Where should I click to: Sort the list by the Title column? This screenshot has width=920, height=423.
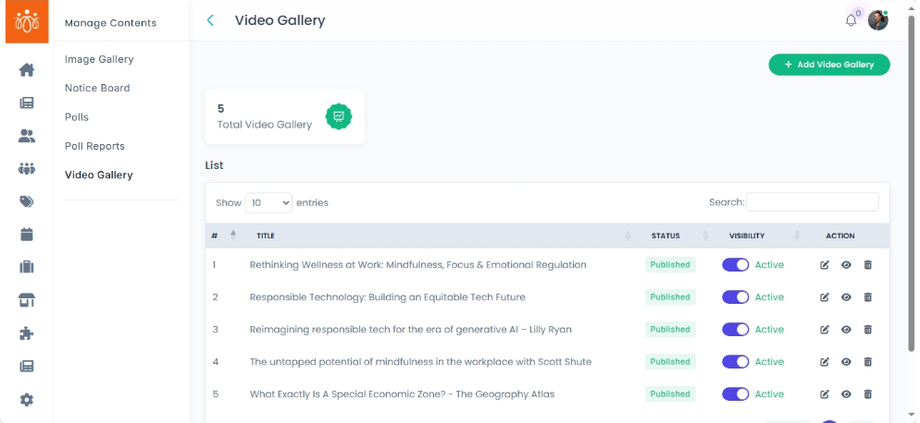coord(266,236)
